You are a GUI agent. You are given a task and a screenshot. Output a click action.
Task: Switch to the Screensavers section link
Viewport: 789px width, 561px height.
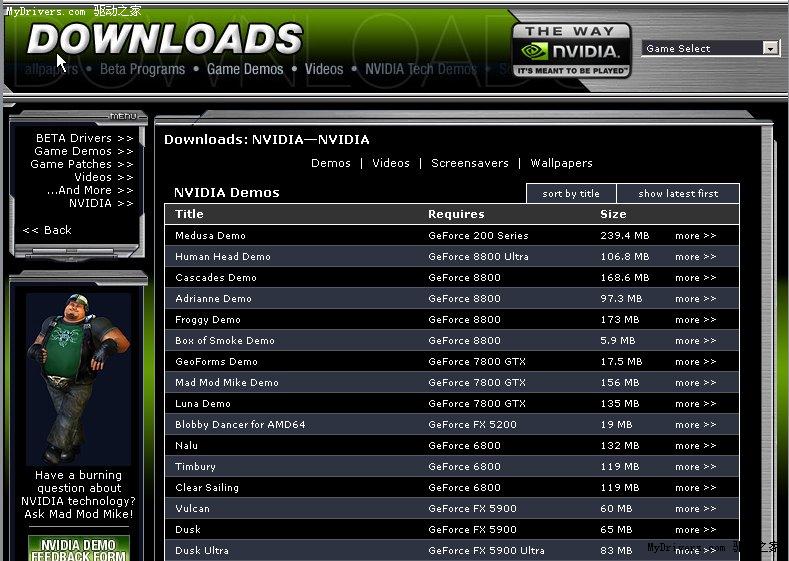470,163
